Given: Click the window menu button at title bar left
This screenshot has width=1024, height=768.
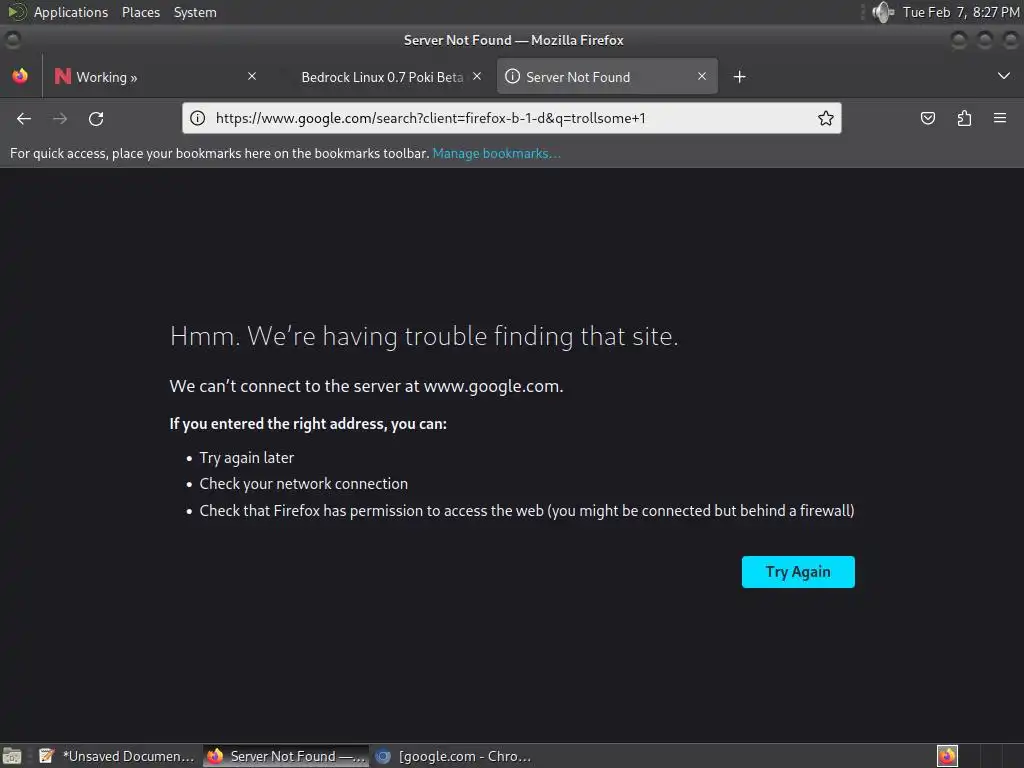Looking at the screenshot, I should (x=12, y=40).
